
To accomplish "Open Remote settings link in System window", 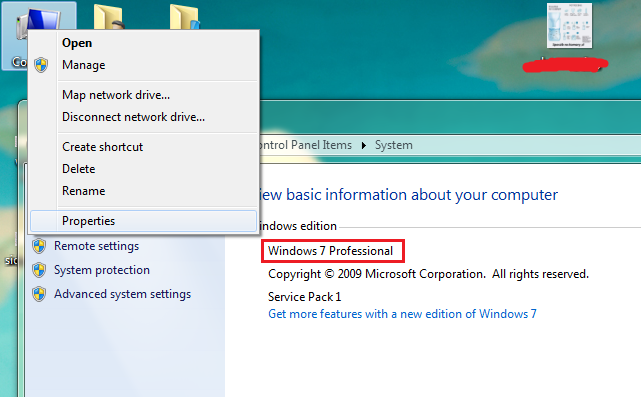I will pyautogui.click(x=96, y=246).
